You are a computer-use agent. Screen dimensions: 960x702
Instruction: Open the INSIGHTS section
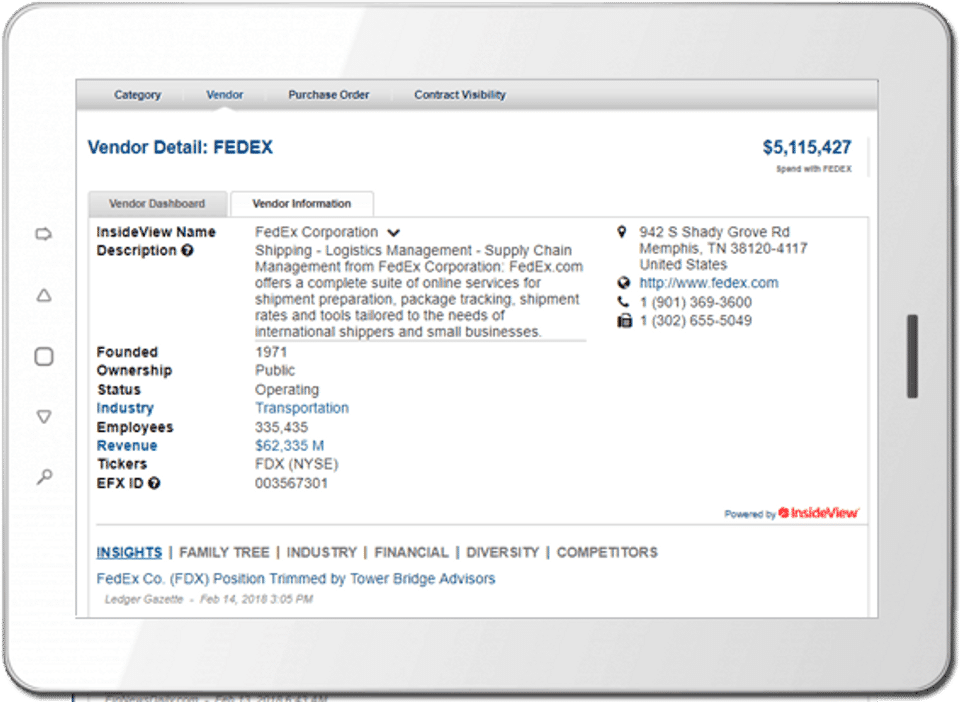[129, 552]
